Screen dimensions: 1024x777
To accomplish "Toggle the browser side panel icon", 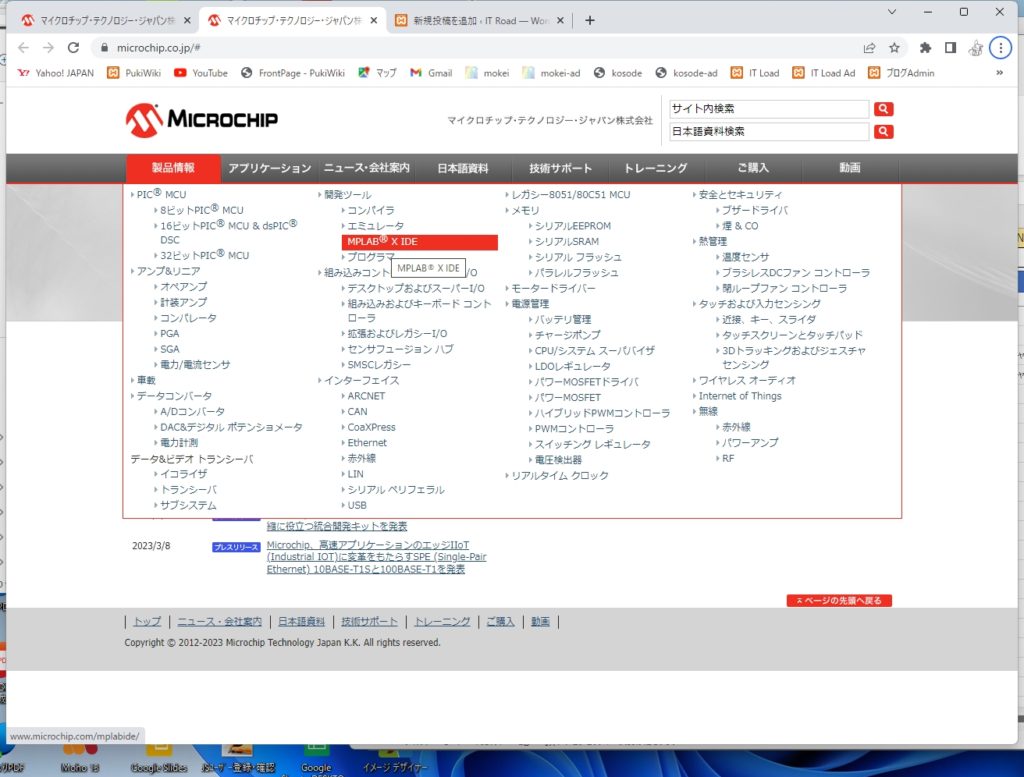I will (950, 47).
